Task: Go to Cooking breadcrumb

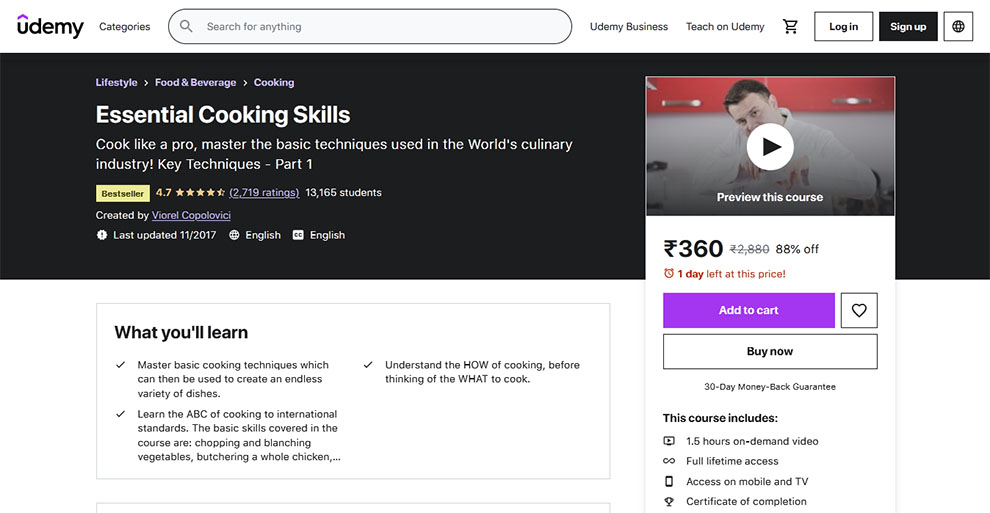Action: click(274, 83)
